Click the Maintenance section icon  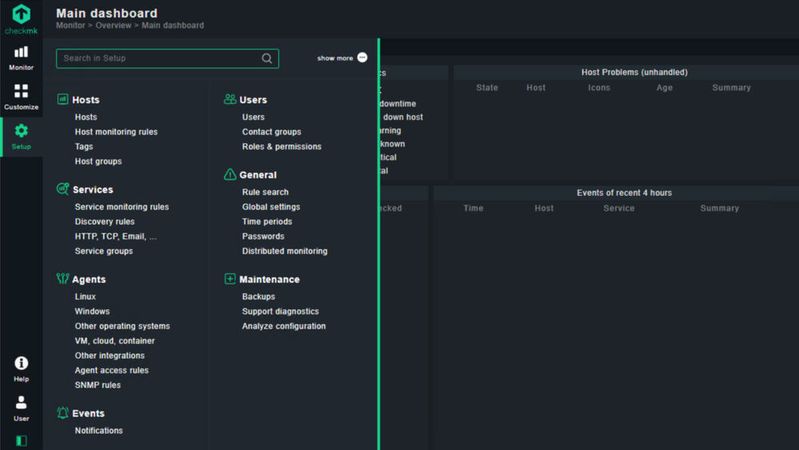coord(230,279)
